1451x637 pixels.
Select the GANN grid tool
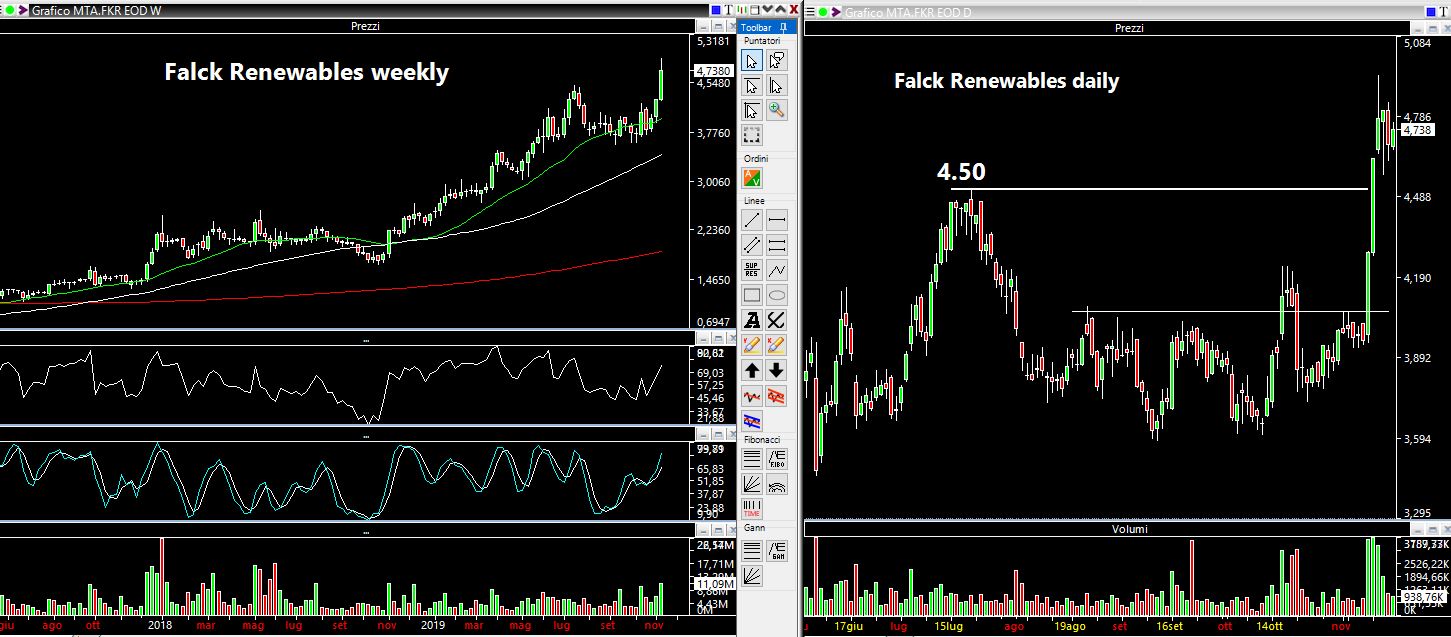click(776, 550)
